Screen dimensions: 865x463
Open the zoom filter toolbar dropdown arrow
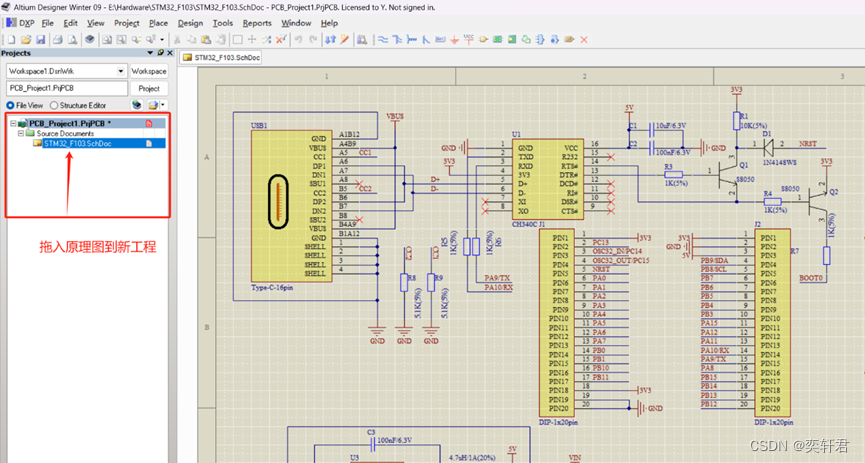coord(162,40)
